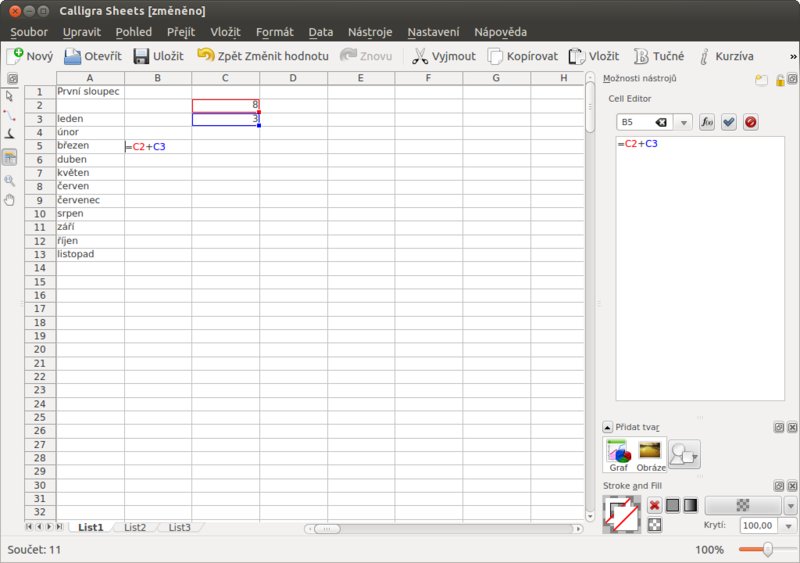Switch to the List3 sheet tab

coord(179,527)
